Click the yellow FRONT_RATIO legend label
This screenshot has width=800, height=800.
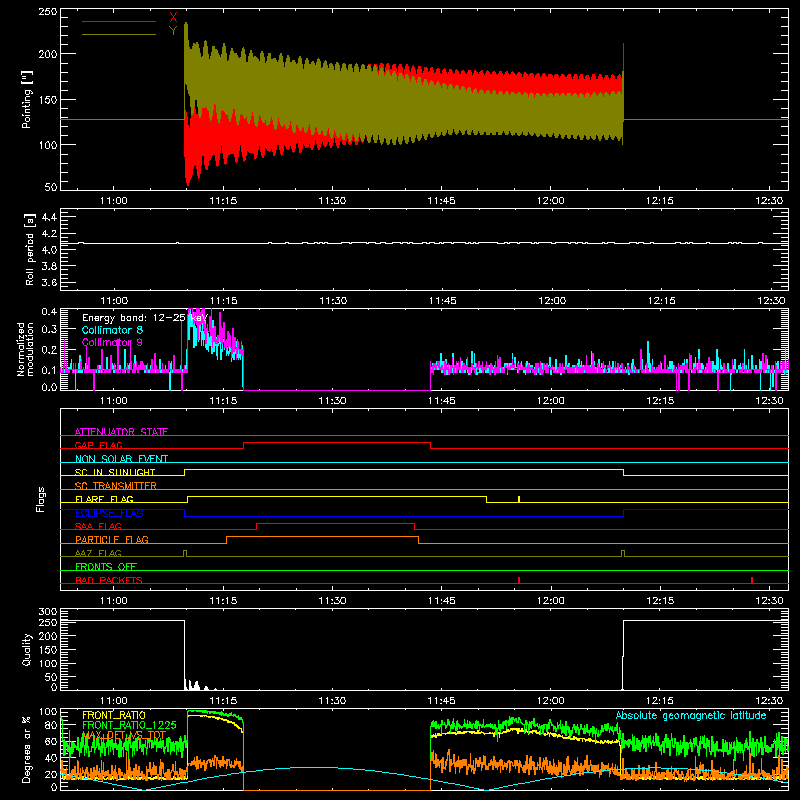pos(114,715)
